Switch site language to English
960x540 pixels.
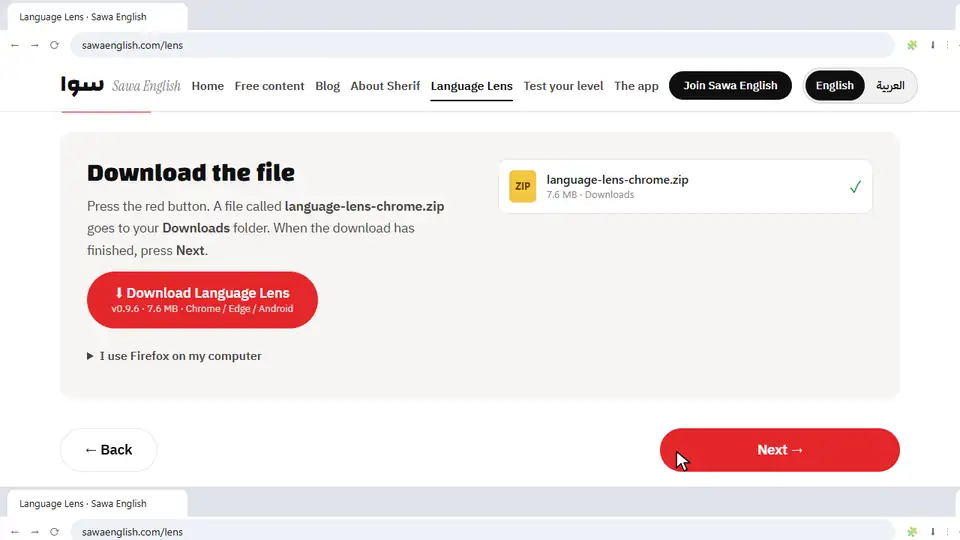coord(834,86)
